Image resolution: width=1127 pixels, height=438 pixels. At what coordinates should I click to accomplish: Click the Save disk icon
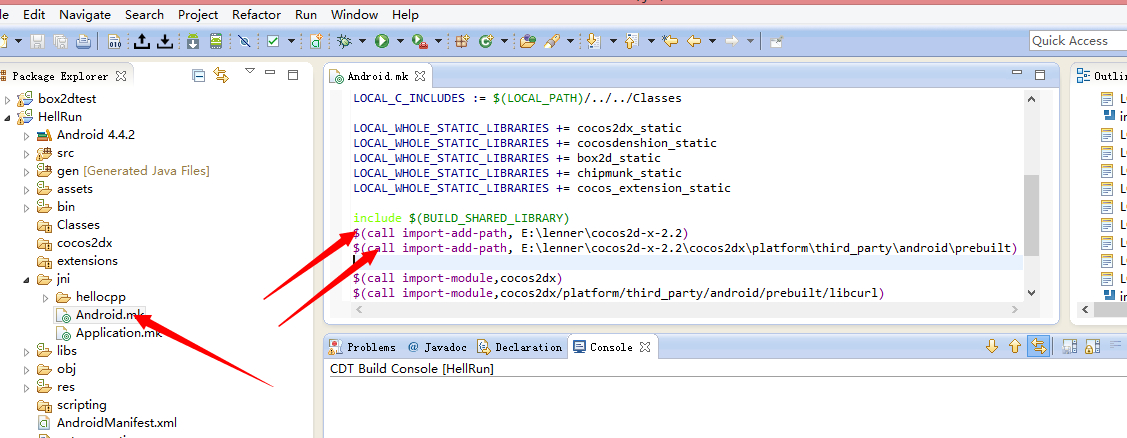click(37, 41)
